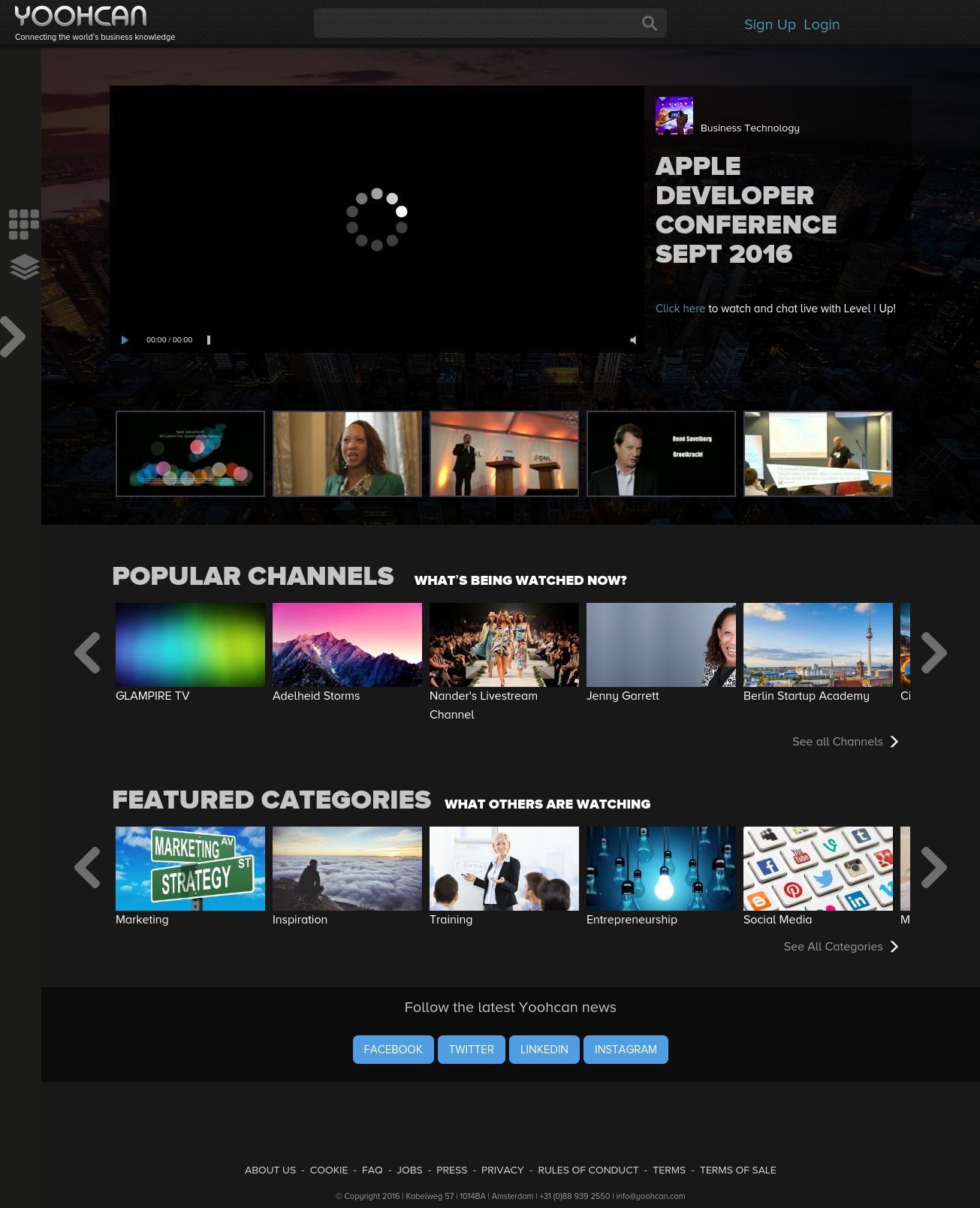Open the Sign Up link
Viewport: 980px width, 1208px height.
pyautogui.click(x=770, y=25)
